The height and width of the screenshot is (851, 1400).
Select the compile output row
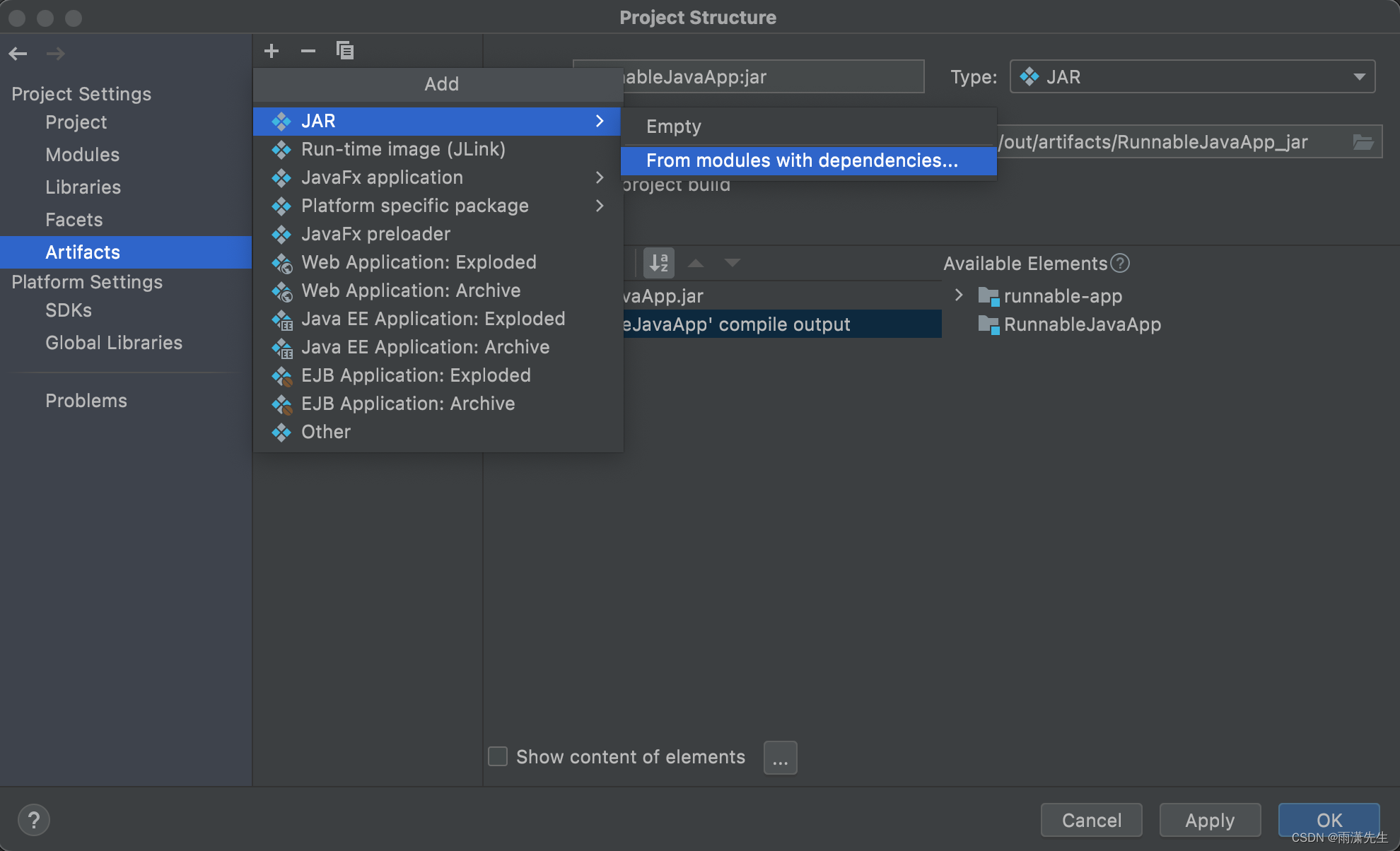tap(782, 324)
